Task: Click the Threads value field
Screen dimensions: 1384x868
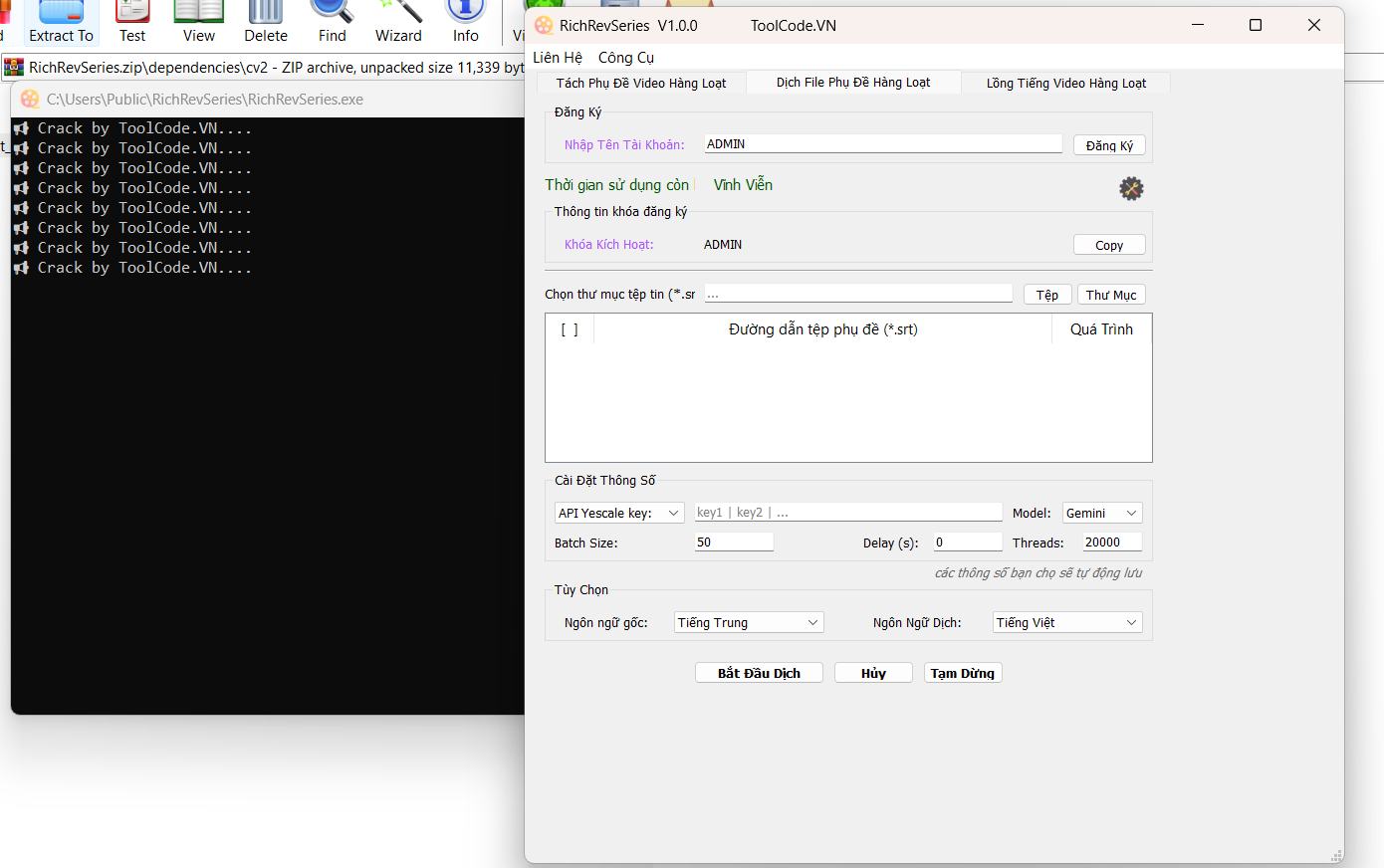Action: [1112, 542]
